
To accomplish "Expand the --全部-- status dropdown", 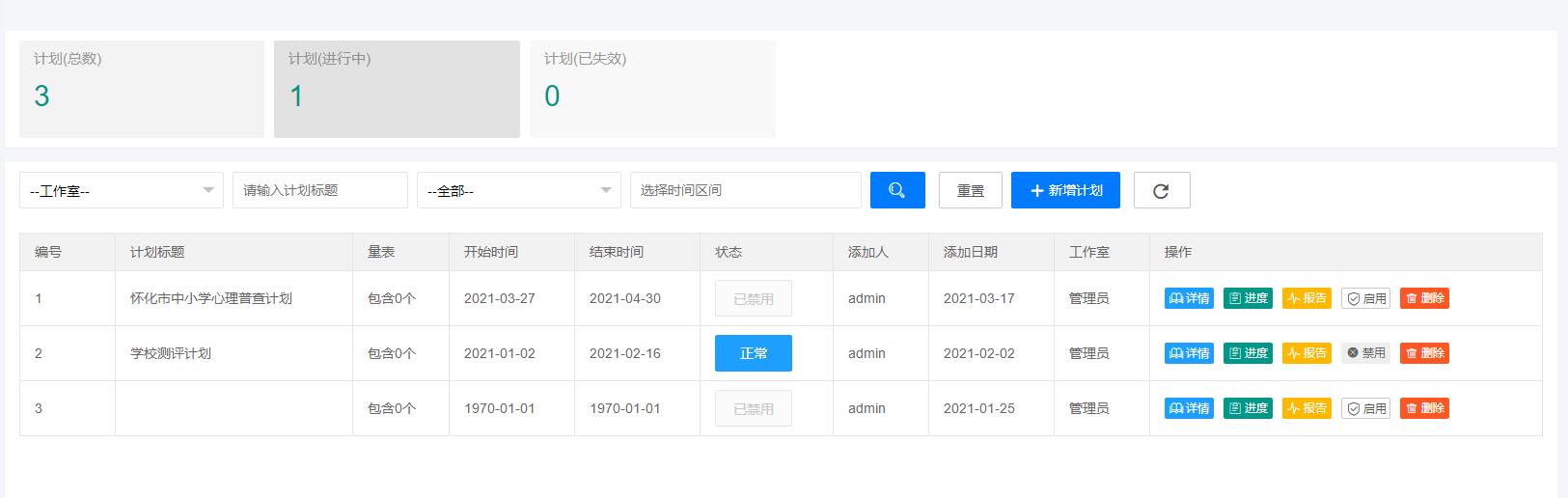I will tap(519, 190).
